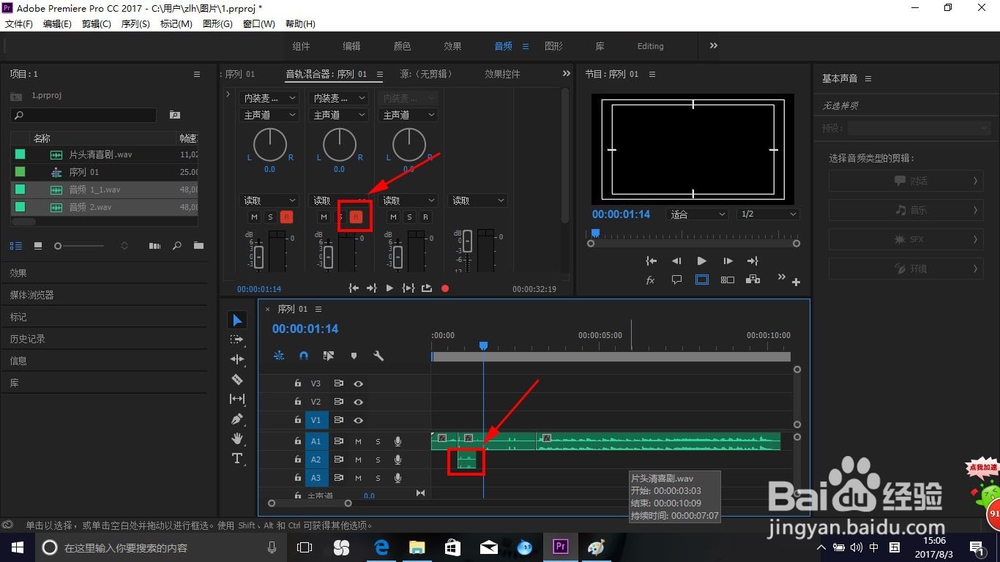Toggle insert sequences as nests icon
1000x562 pixels.
coord(279,356)
